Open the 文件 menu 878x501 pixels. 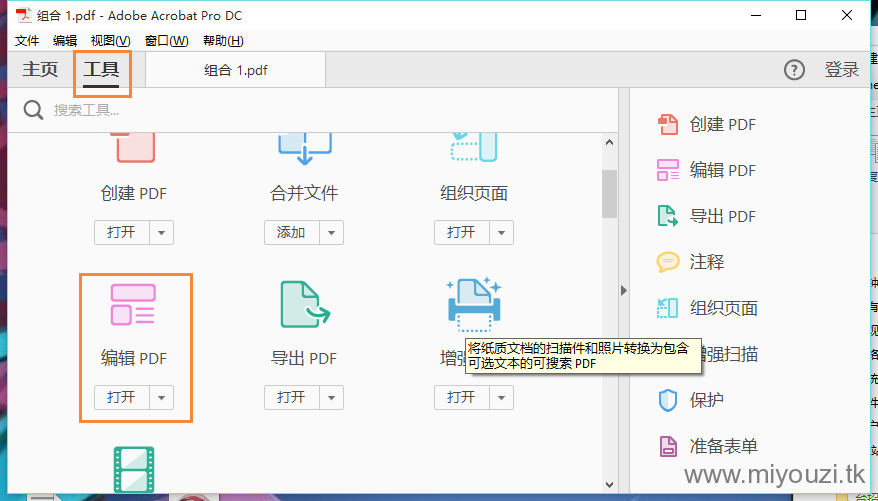tap(27, 41)
